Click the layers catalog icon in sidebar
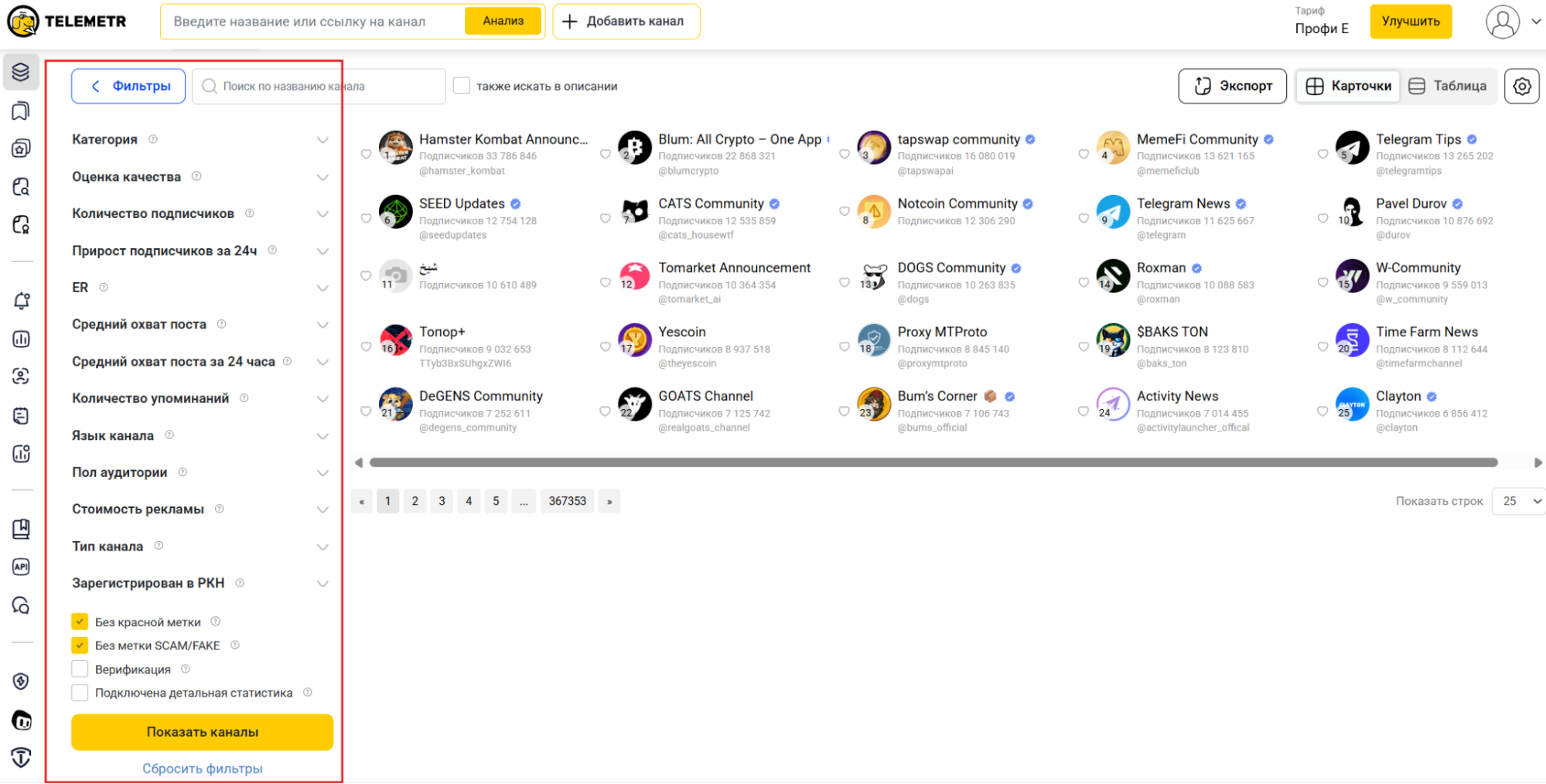This screenshot has width=1546, height=784. tap(22, 72)
